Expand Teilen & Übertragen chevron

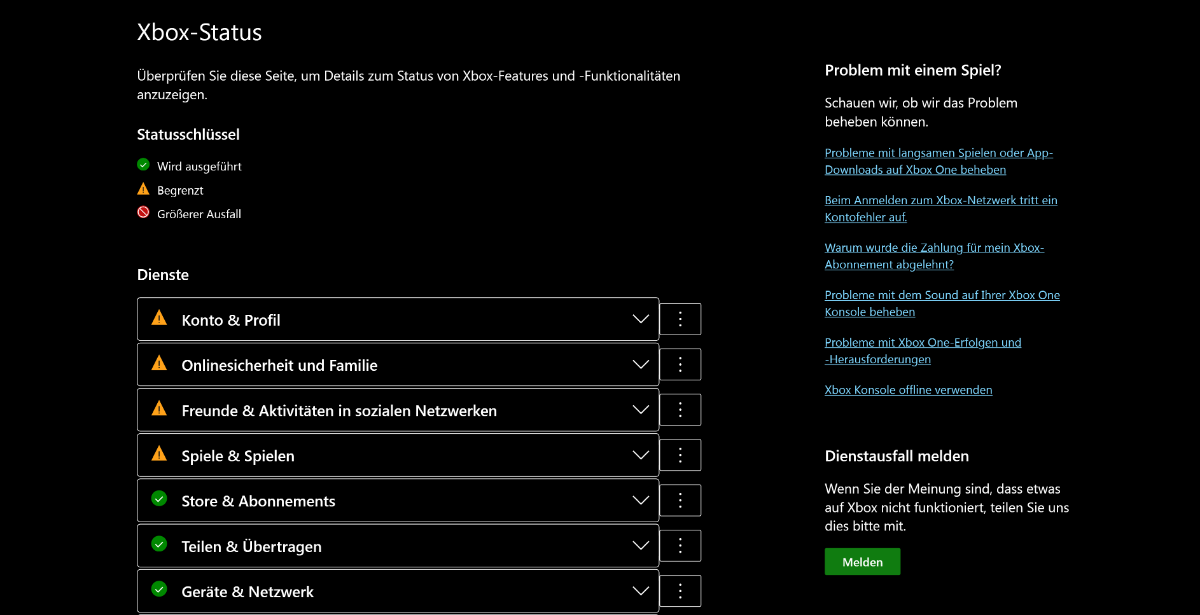click(641, 546)
